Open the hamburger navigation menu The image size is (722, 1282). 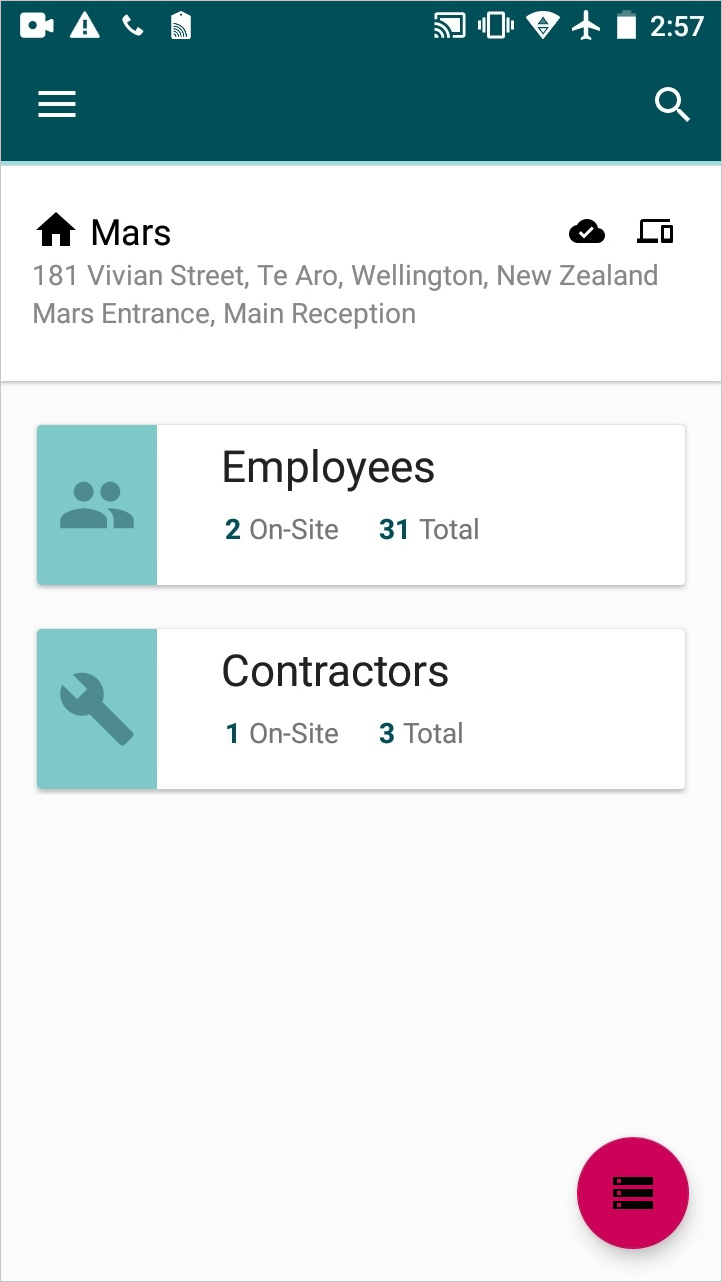click(x=57, y=105)
